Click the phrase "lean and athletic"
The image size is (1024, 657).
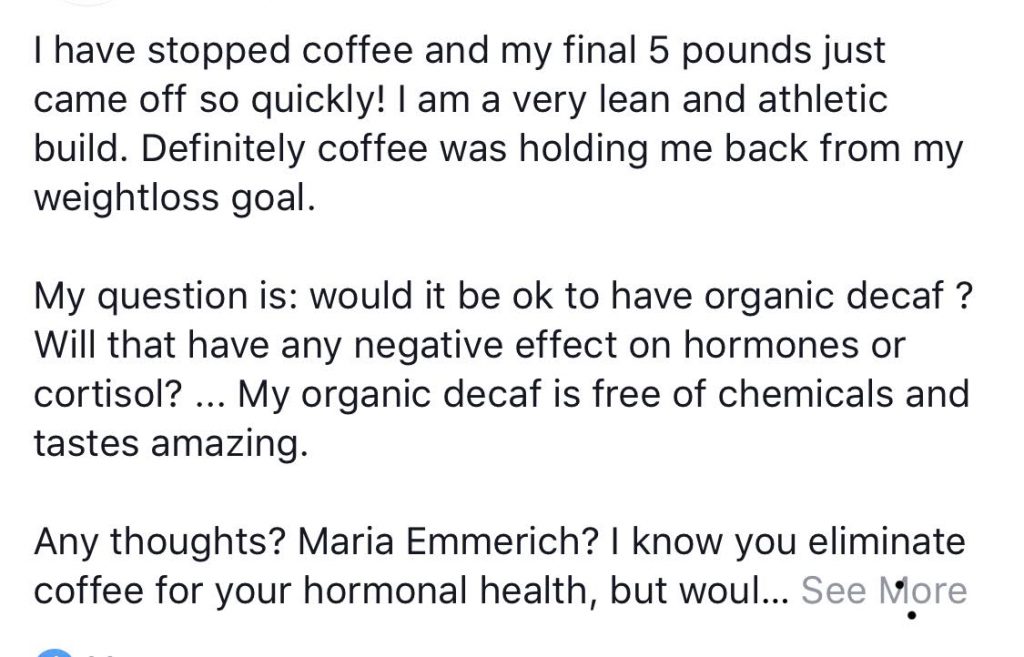(743, 100)
